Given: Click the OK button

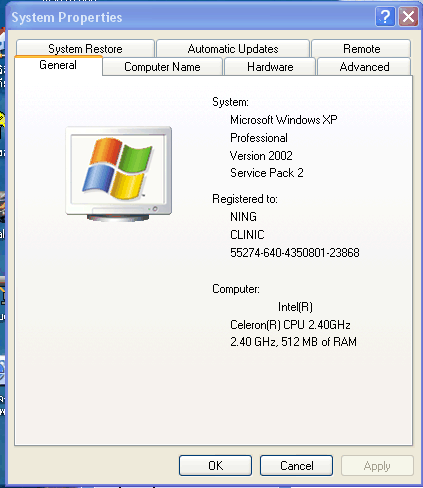Looking at the screenshot, I should tap(216, 465).
